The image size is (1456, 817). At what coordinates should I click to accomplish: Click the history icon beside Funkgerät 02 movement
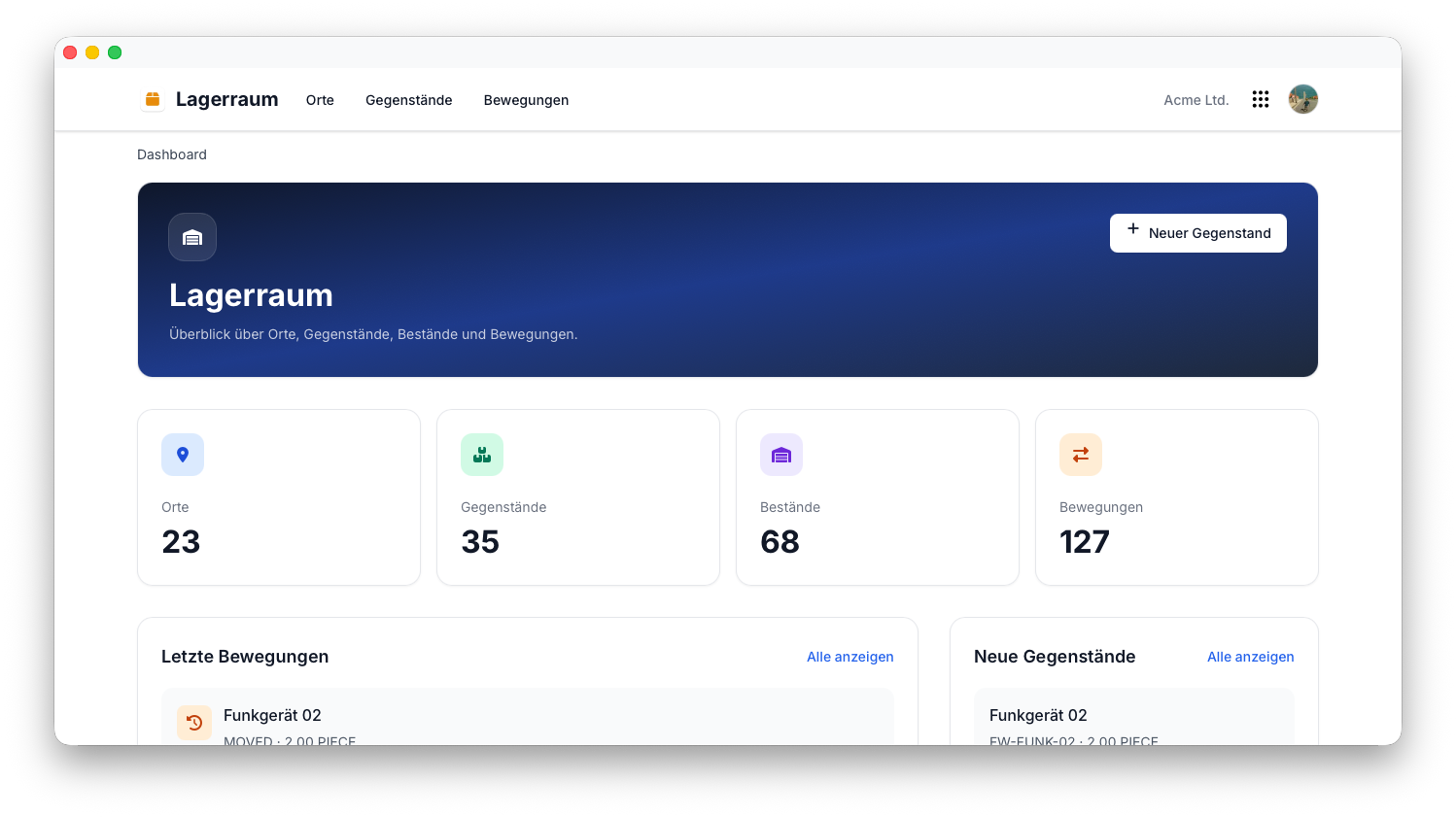[194, 723]
